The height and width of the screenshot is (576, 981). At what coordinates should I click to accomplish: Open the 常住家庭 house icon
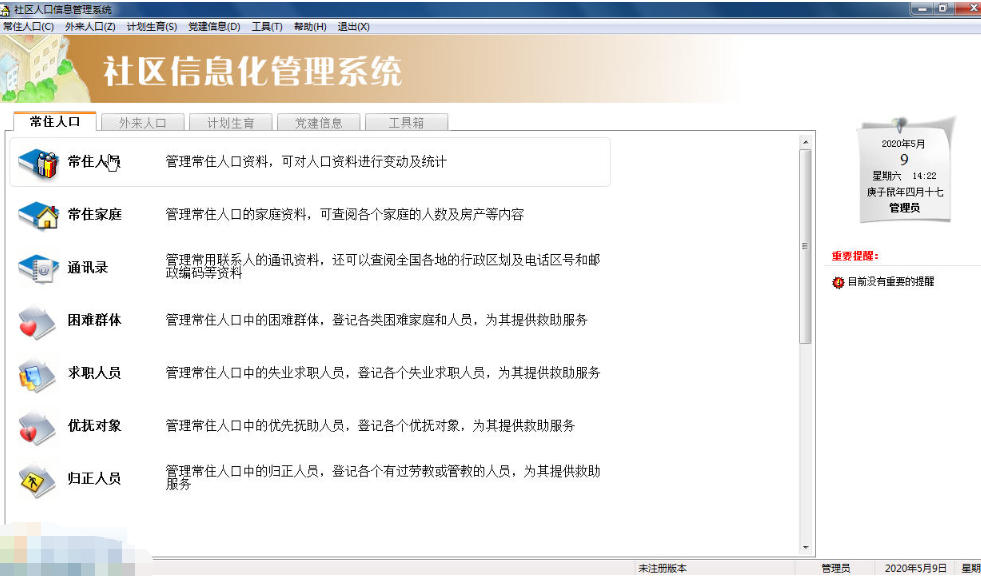[x=38, y=215]
